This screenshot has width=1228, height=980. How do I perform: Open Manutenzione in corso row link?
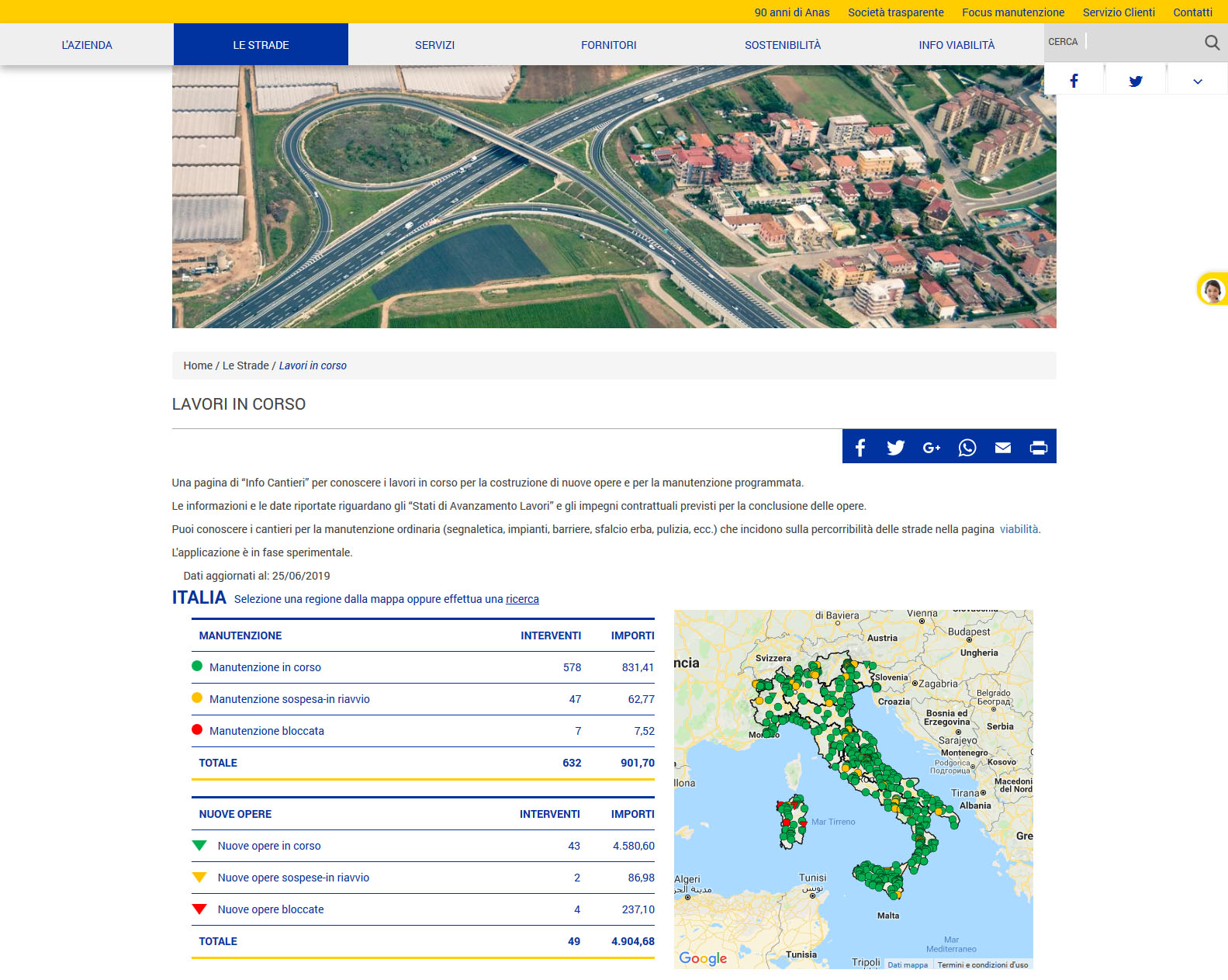265,667
